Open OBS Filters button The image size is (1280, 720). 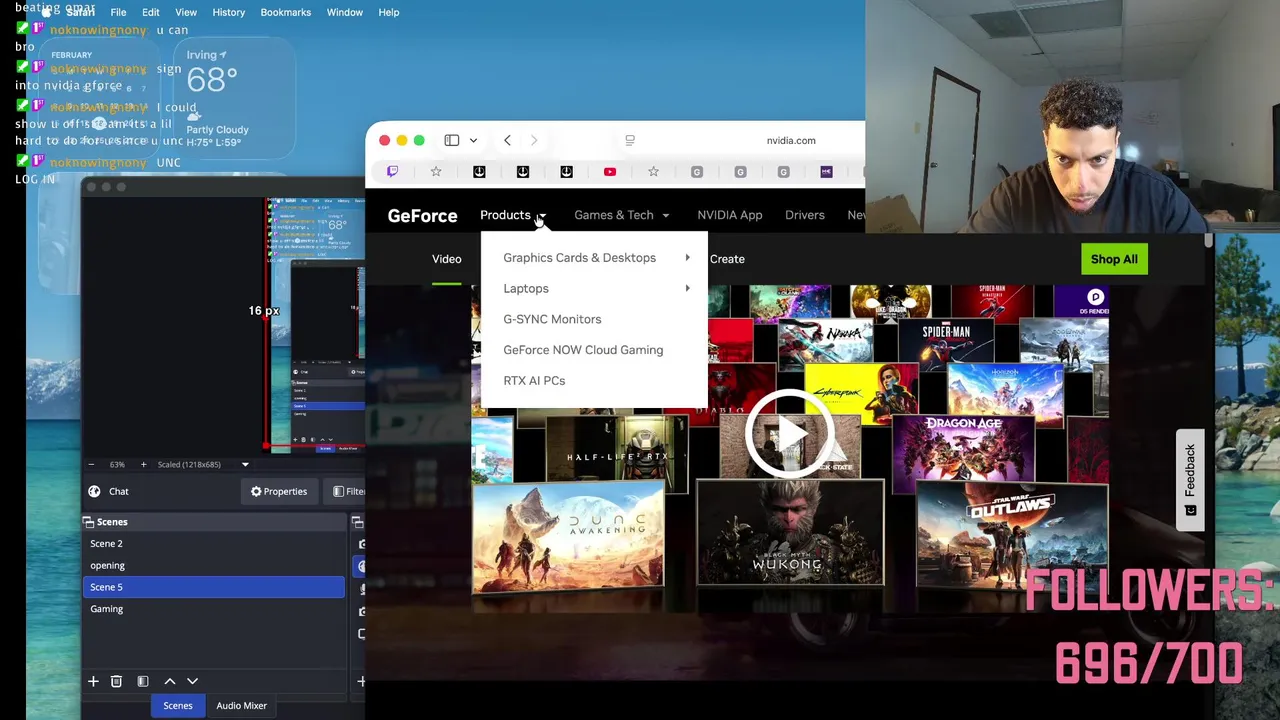click(347, 491)
